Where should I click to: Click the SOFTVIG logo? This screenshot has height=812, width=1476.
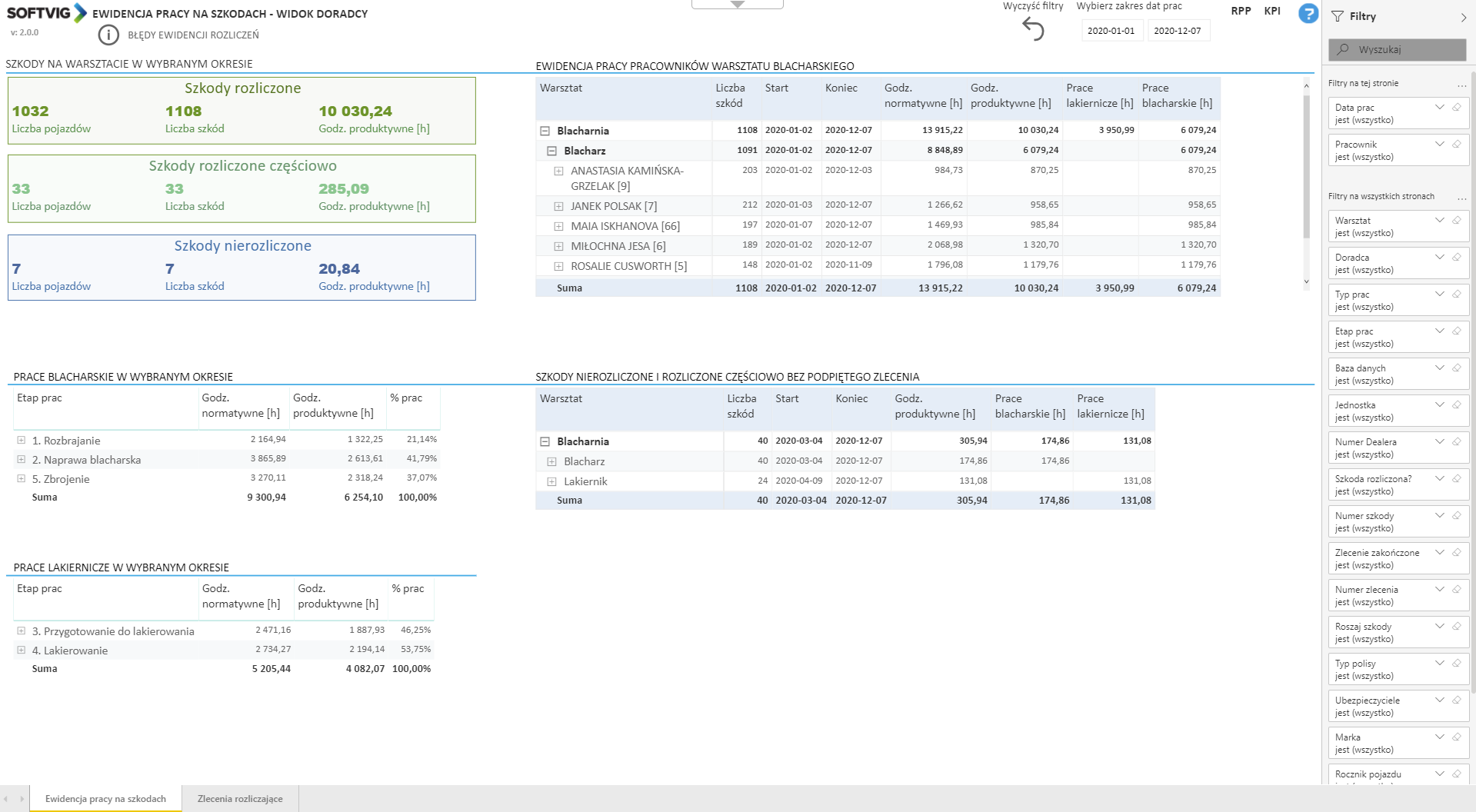point(46,13)
